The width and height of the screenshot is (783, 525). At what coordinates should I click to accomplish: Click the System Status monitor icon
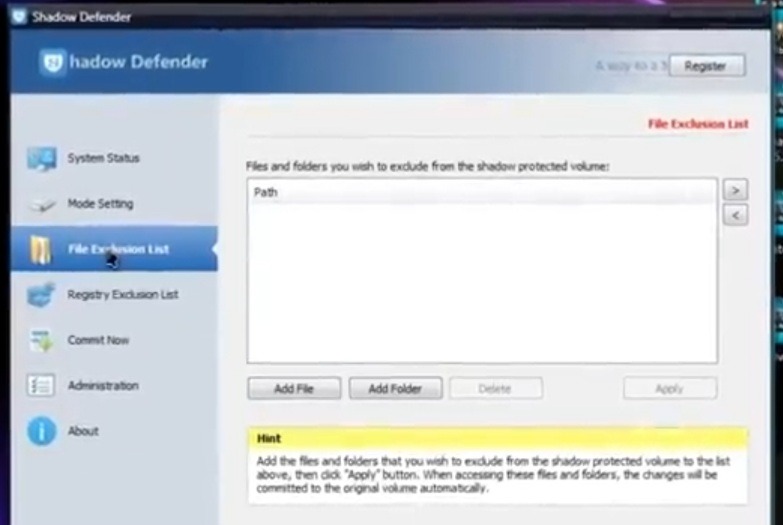tap(41, 159)
